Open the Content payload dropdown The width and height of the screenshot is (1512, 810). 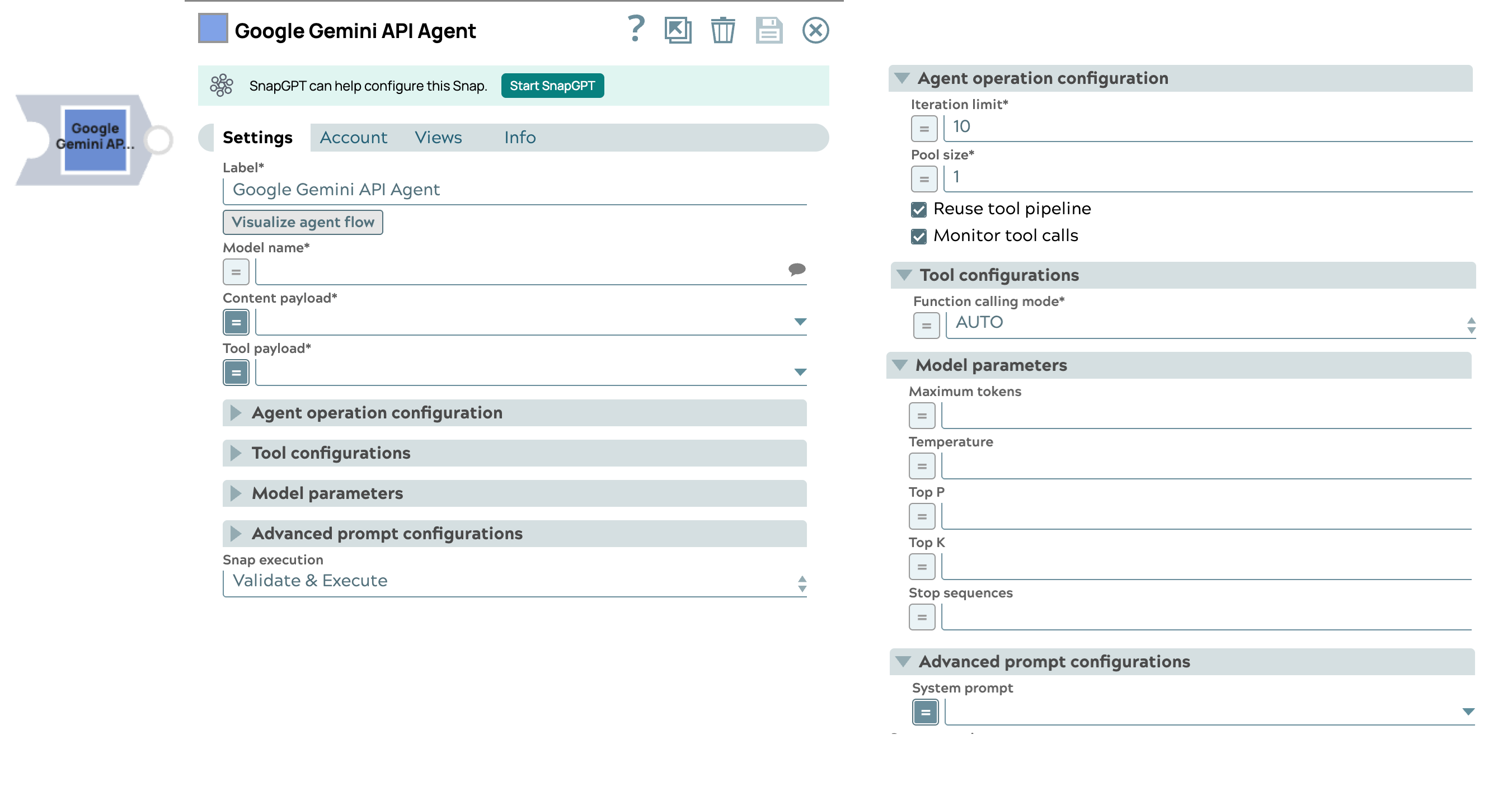(x=800, y=322)
